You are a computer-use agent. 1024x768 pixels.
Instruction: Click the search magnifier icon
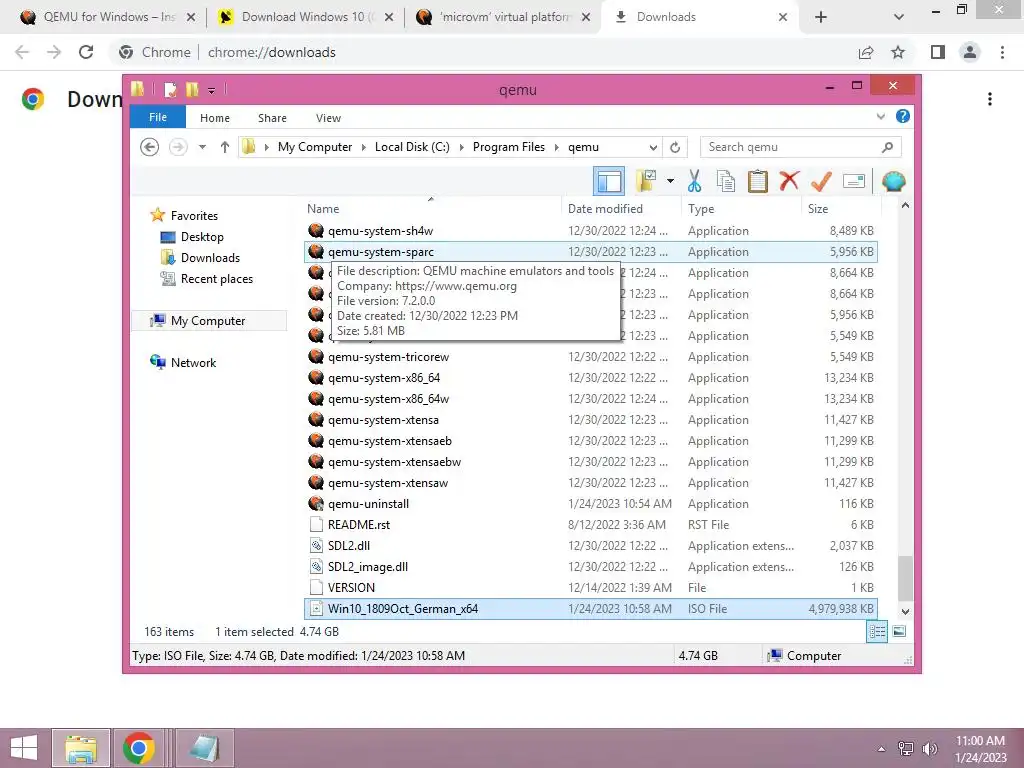point(888,147)
